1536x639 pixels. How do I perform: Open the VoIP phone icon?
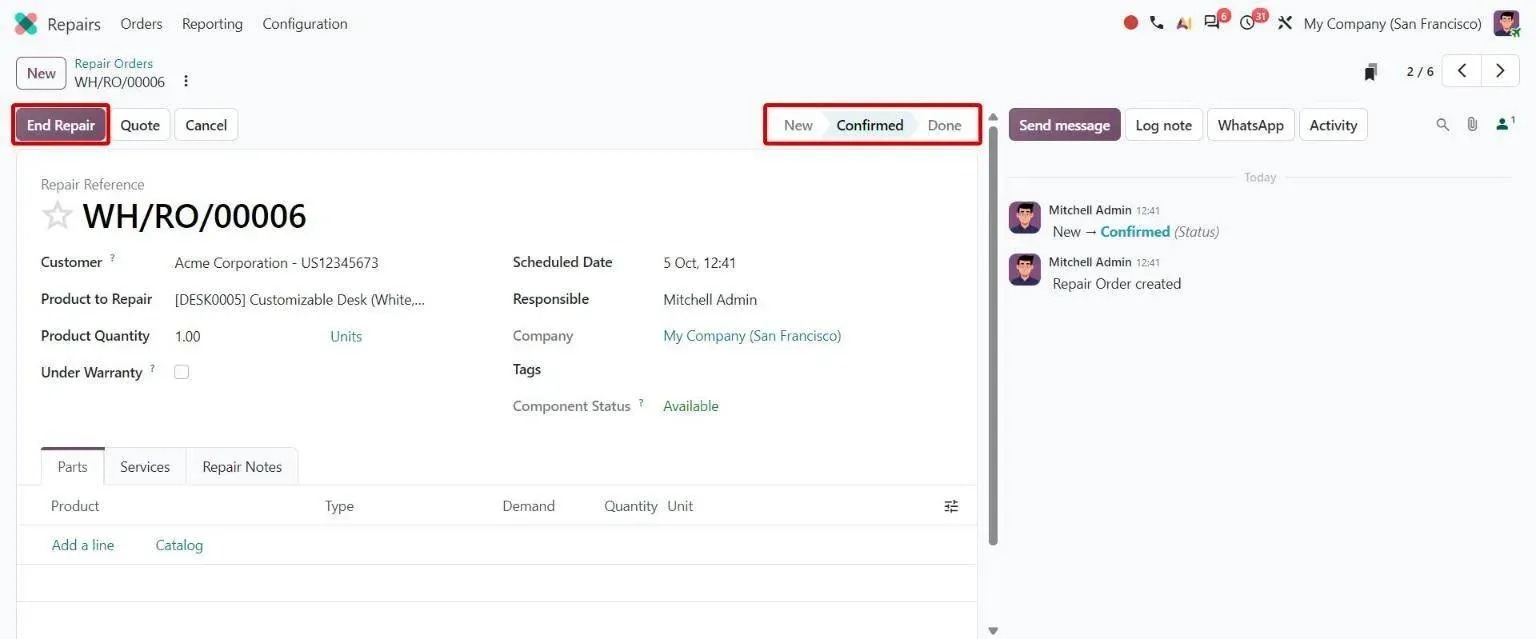[1157, 23]
